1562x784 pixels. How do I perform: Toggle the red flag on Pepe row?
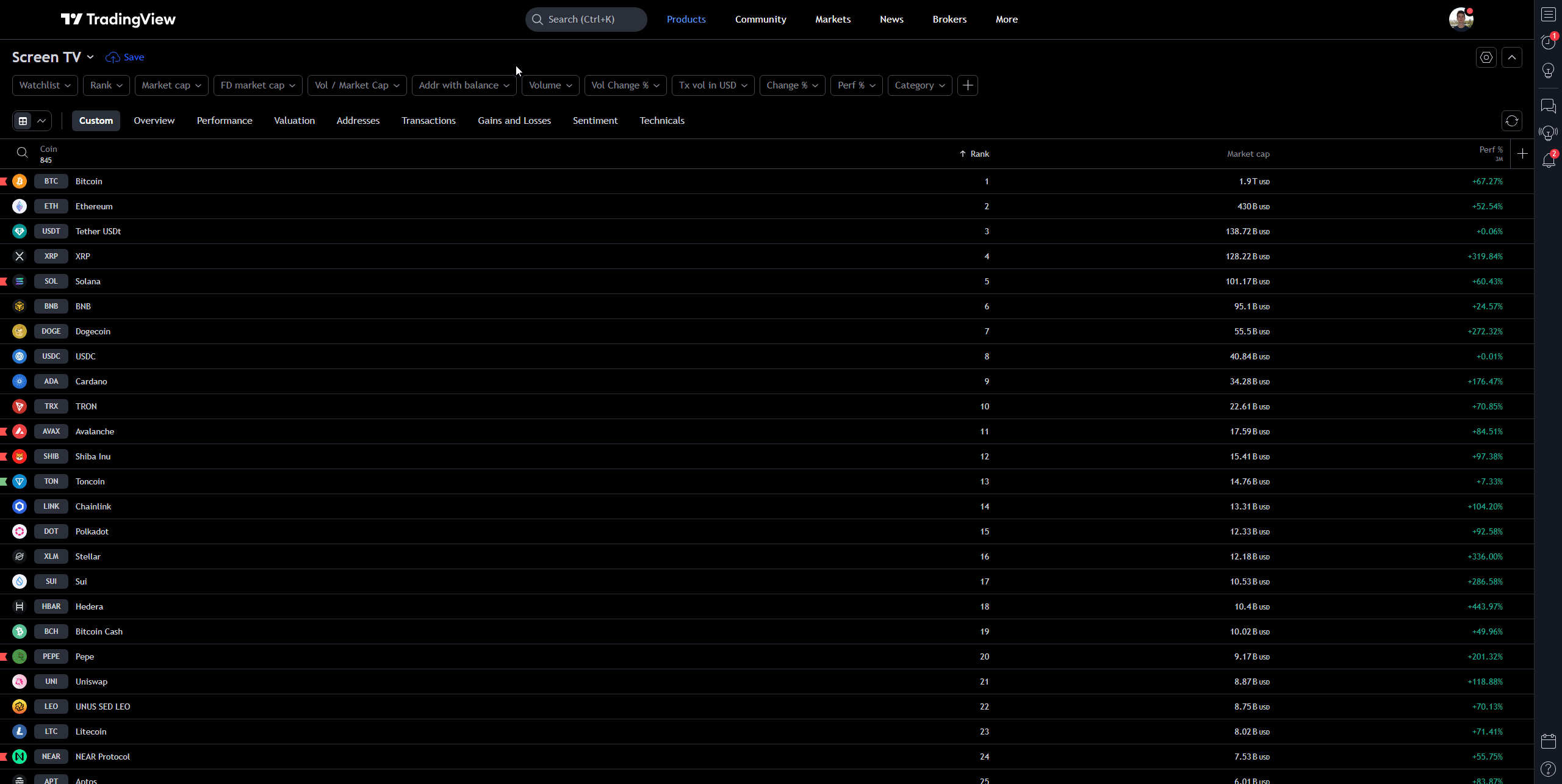4,656
